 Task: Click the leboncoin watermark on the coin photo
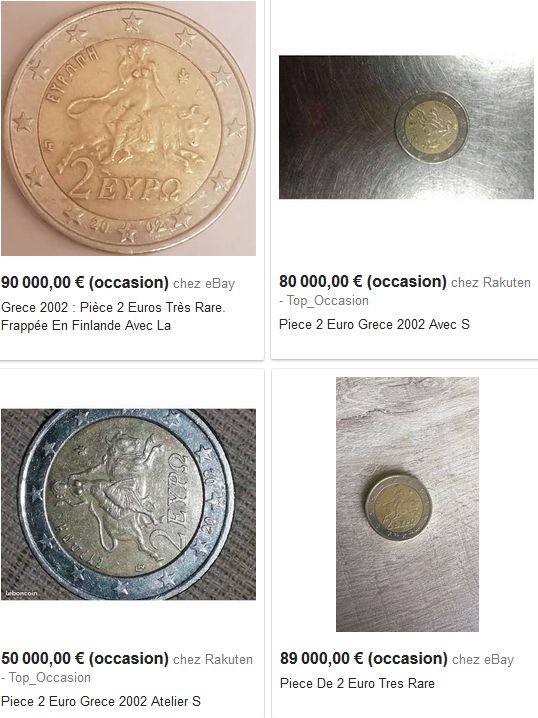point(21,593)
